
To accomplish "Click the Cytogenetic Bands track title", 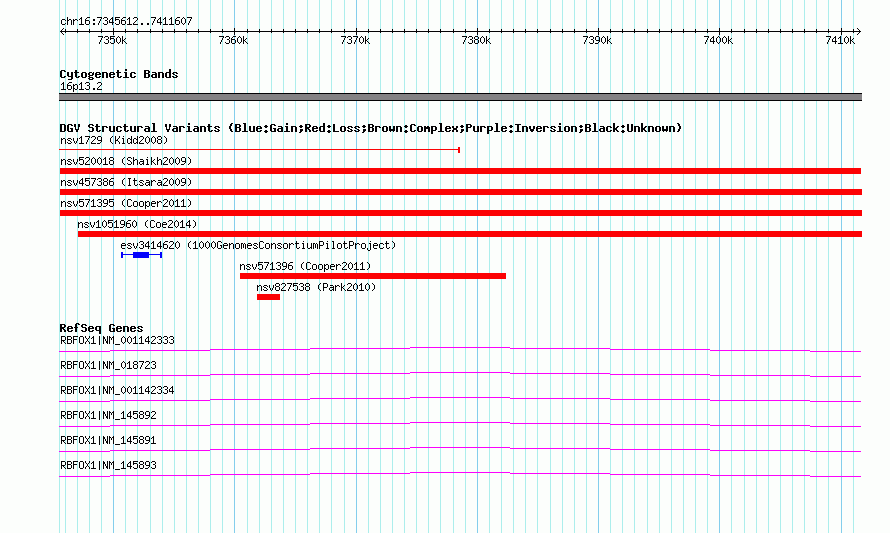I will click(x=119, y=74).
